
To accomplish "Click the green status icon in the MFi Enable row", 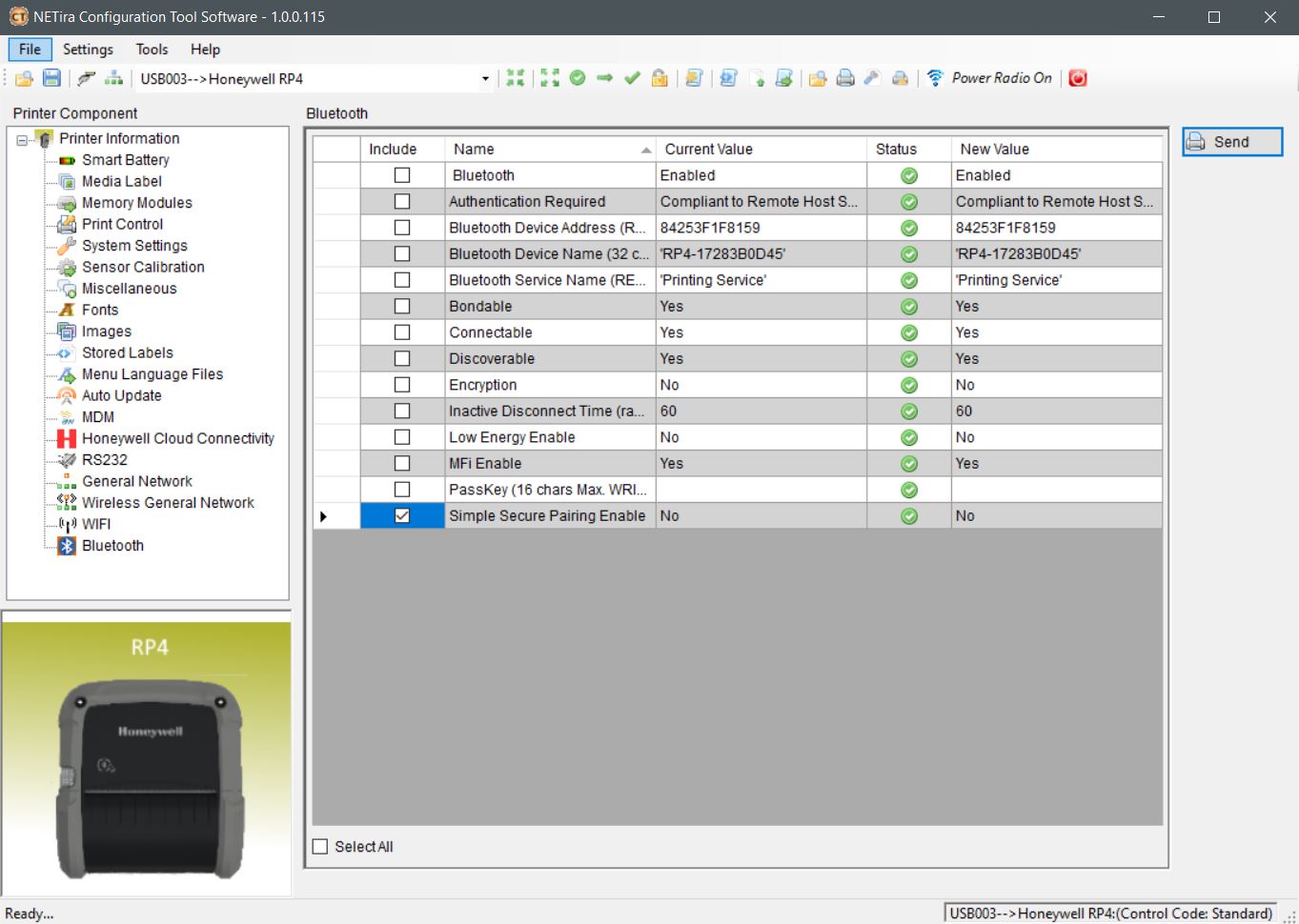I will pos(909,464).
